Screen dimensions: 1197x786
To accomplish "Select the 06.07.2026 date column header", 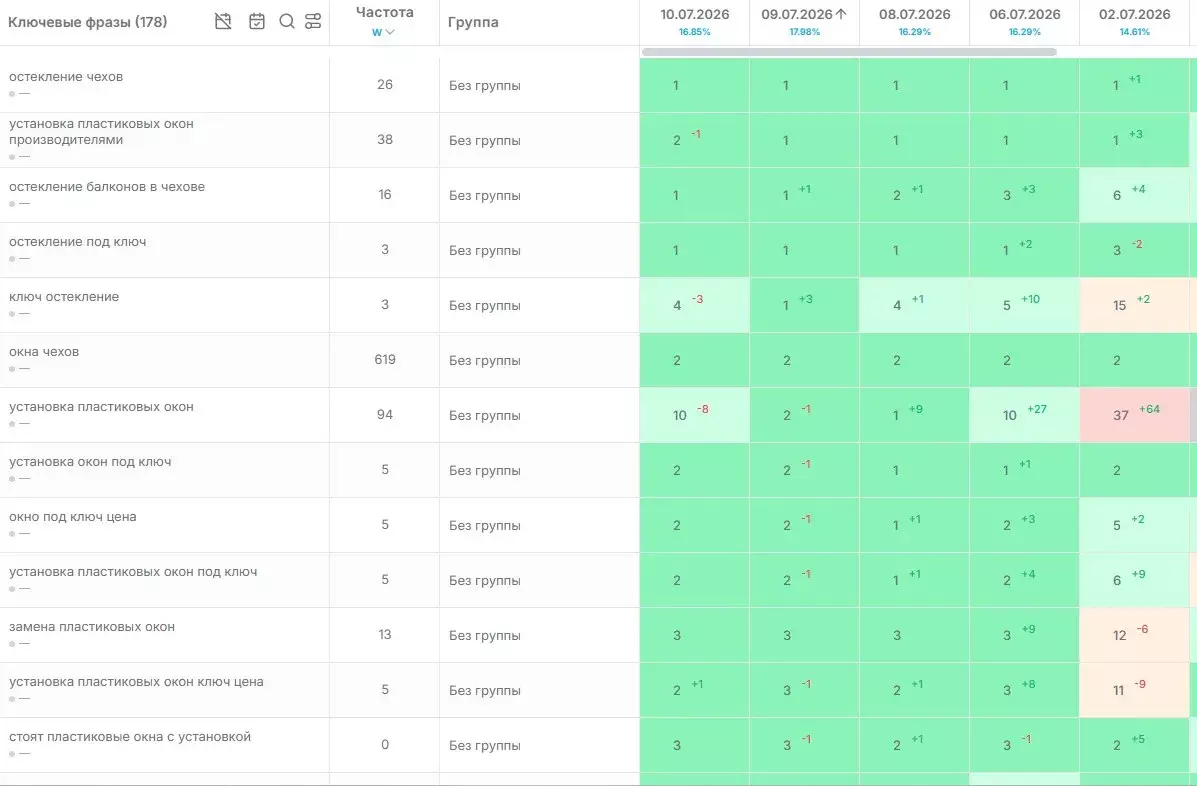I will pos(1024,14).
